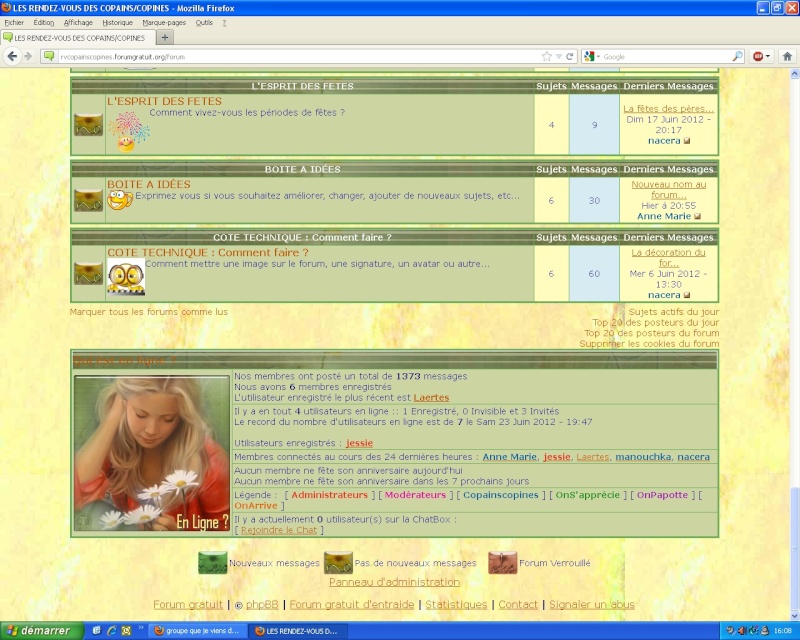This screenshot has width=800, height=640.
Task: Click Signaler un abus footer link
Action: point(592,604)
